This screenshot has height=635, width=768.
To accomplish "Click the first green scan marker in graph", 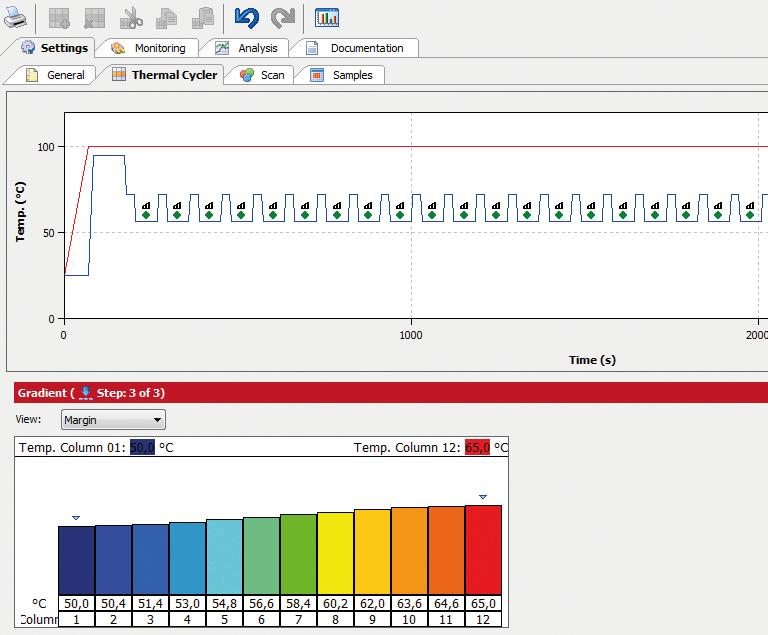I will 145,215.
